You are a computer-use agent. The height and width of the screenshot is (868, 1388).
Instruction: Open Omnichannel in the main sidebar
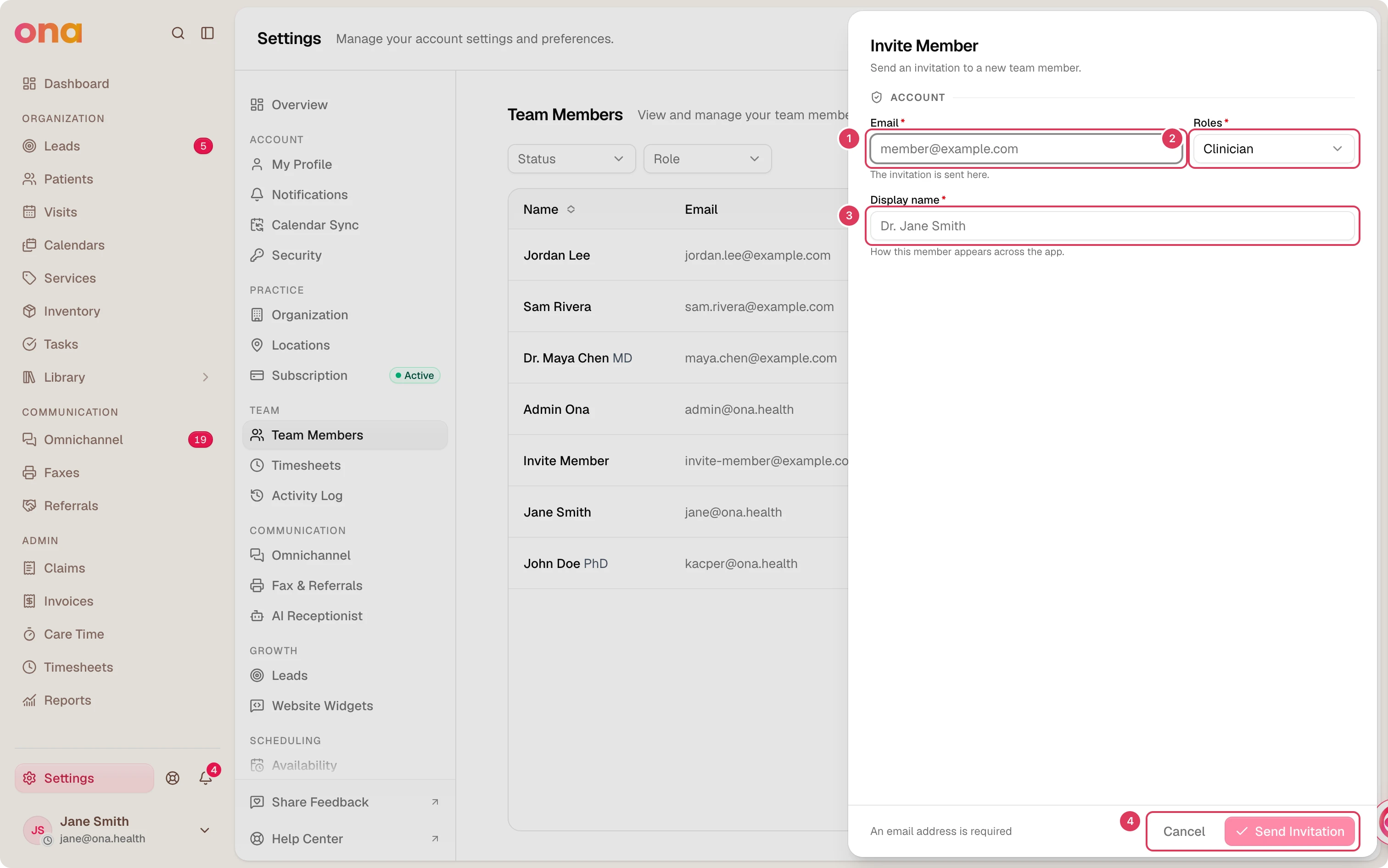[x=117, y=440]
